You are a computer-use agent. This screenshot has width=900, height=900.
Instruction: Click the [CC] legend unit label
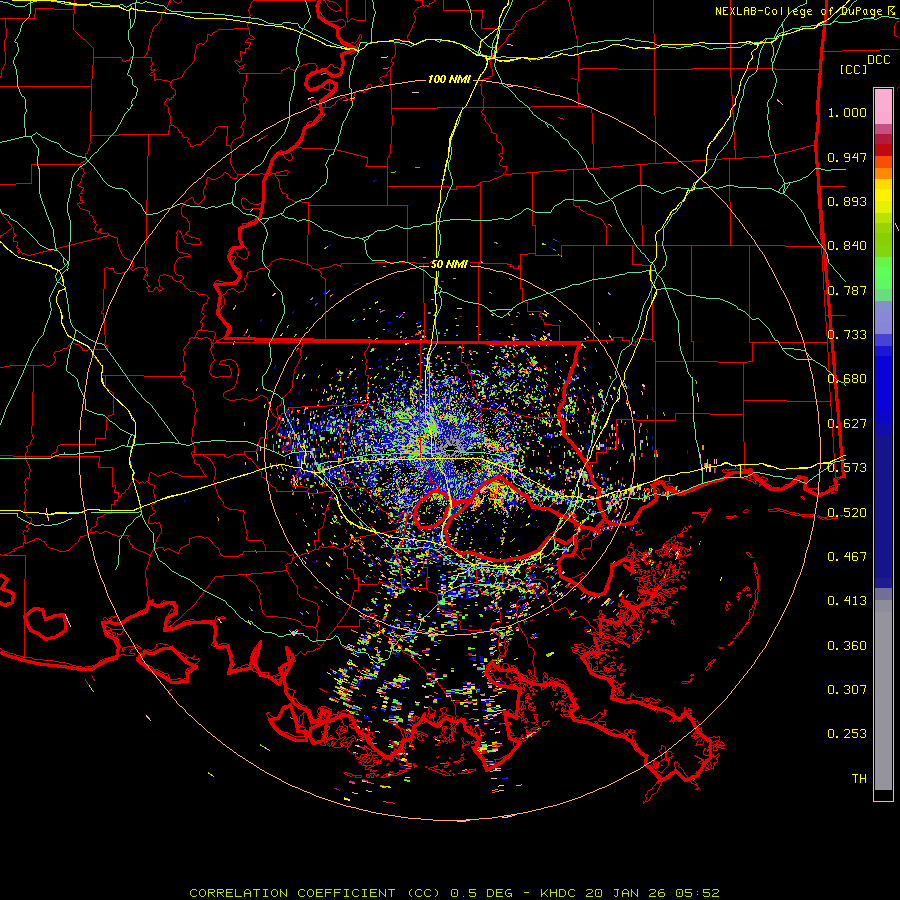(x=853, y=69)
